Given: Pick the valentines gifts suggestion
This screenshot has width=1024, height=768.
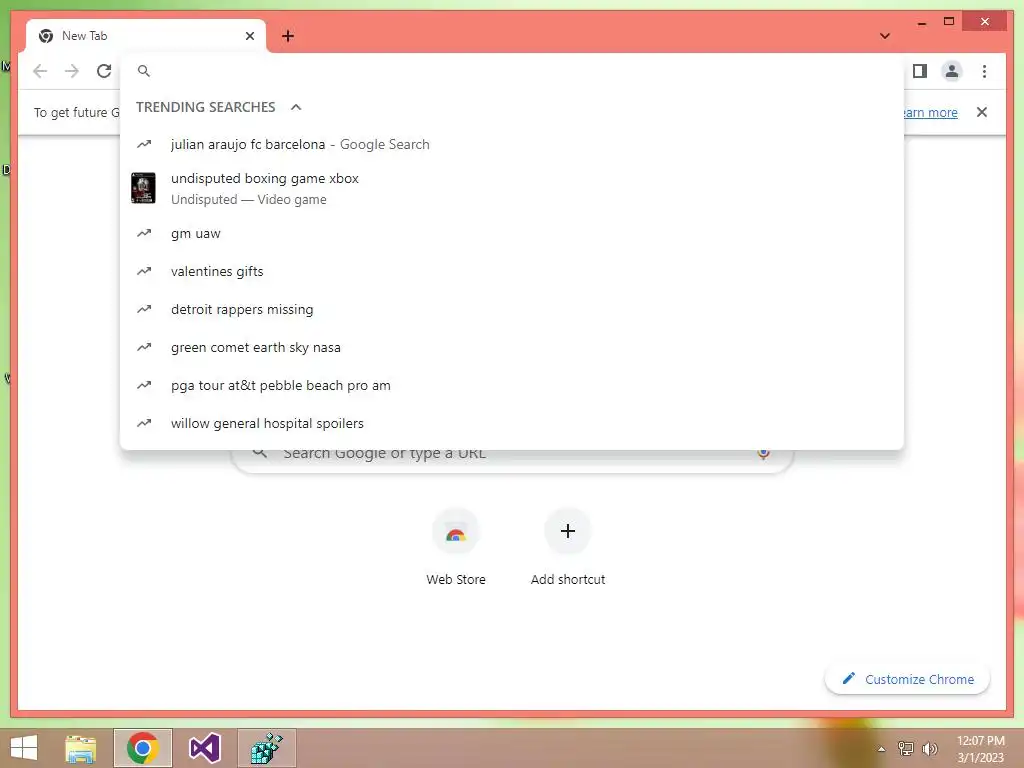Looking at the screenshot, I should (512, 271).
